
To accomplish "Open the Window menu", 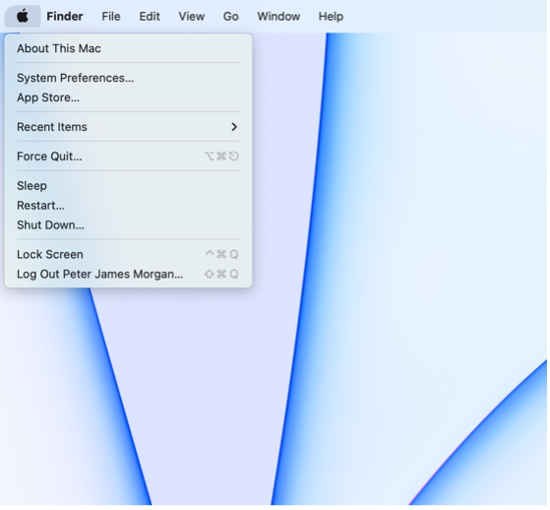I will click(x=279, y=16).
